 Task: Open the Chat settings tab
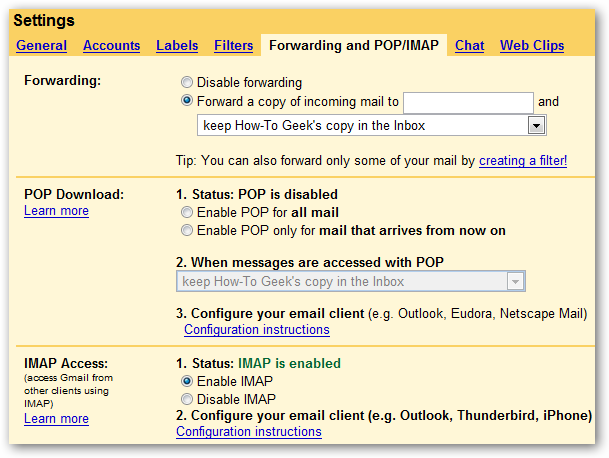470,45
